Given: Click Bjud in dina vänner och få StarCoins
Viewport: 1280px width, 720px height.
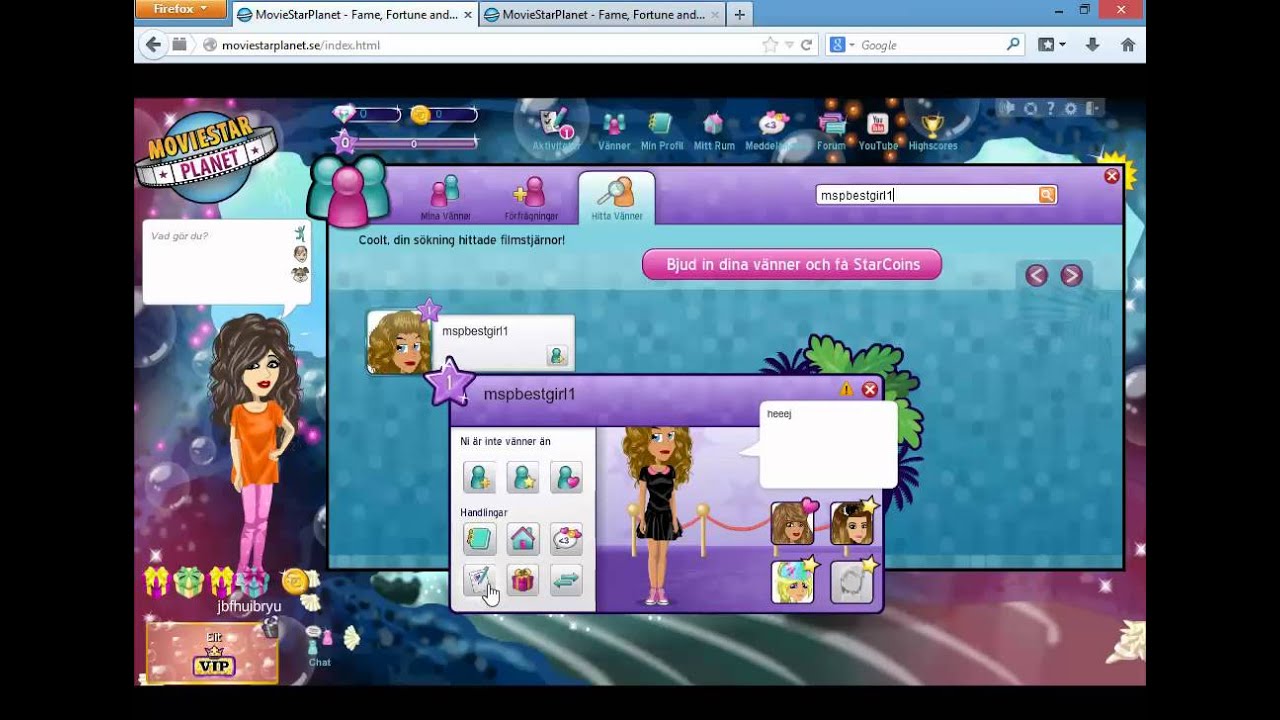Looking at the screenshot, I should click(x=792, y=265).
